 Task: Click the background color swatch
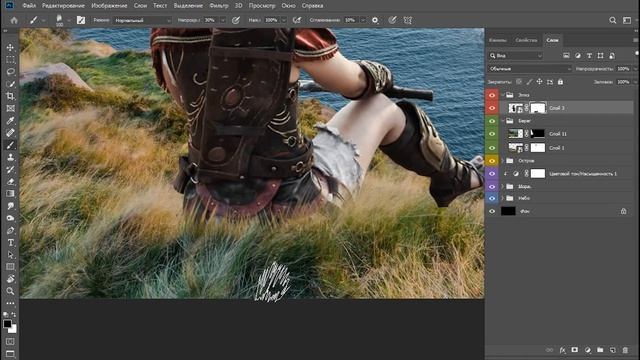pos(13,329)
